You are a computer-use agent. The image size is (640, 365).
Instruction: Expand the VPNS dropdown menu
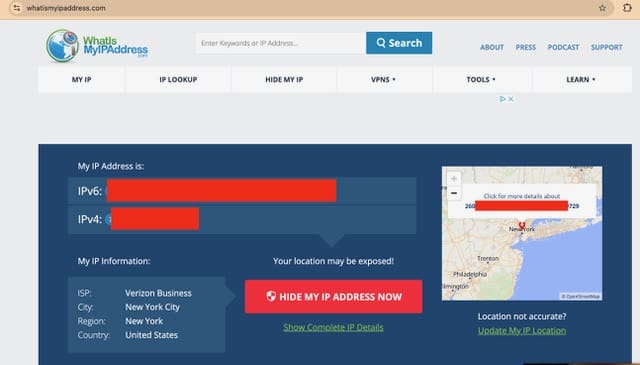pyautogui.click(x=384, y=80)
